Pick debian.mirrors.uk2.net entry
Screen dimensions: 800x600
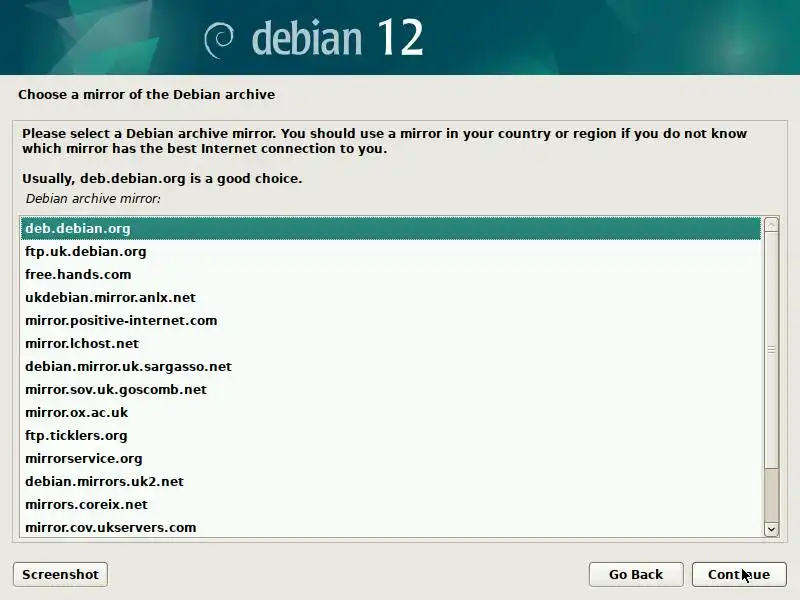coord(391,481)
